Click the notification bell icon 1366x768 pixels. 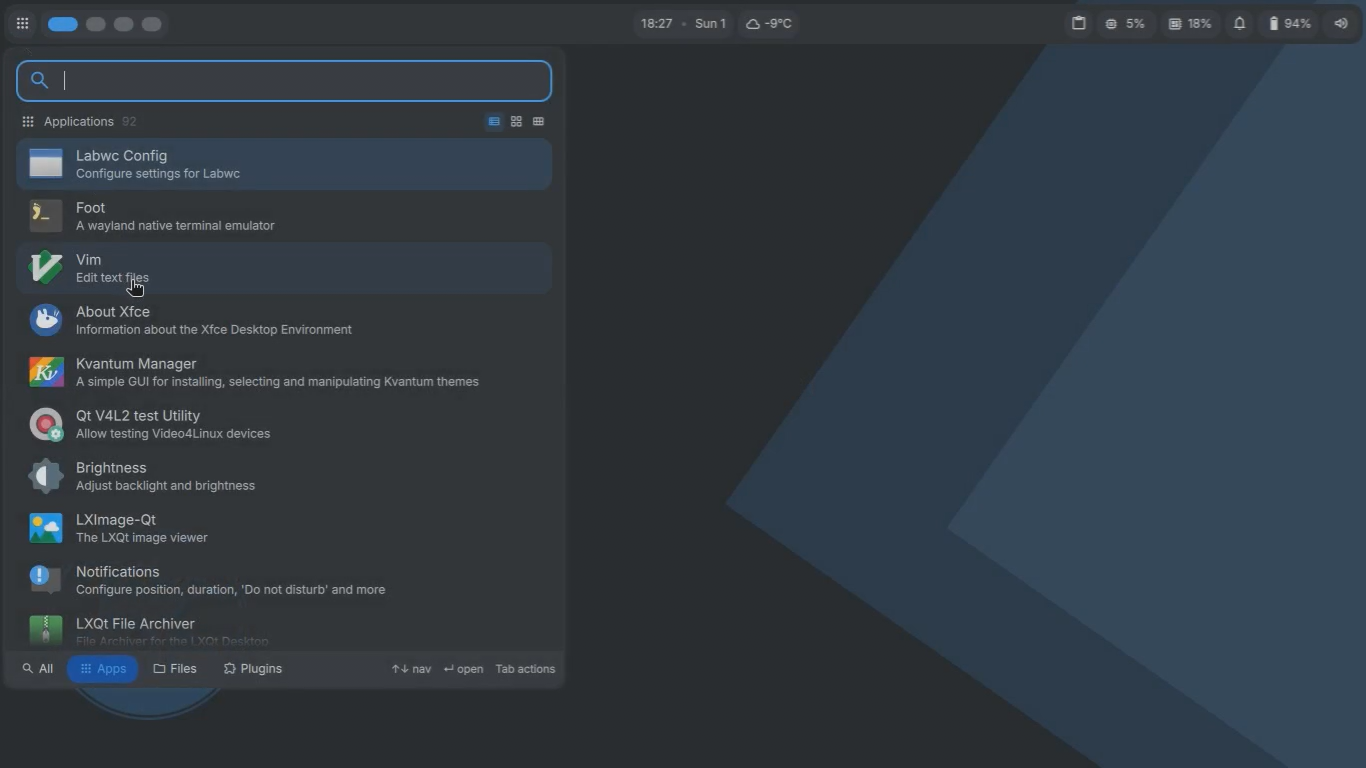[1239, 24]
